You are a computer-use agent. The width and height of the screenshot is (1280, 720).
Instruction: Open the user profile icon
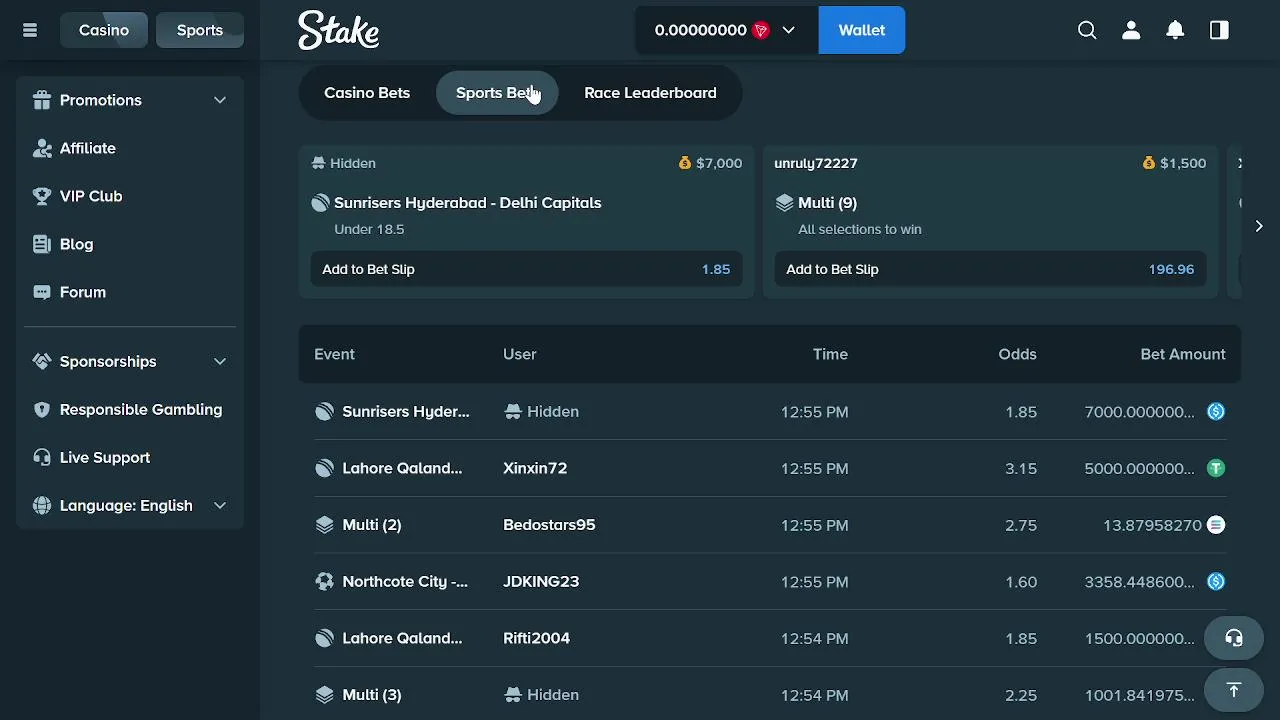pyautogui.click(x=1131, y=30)
